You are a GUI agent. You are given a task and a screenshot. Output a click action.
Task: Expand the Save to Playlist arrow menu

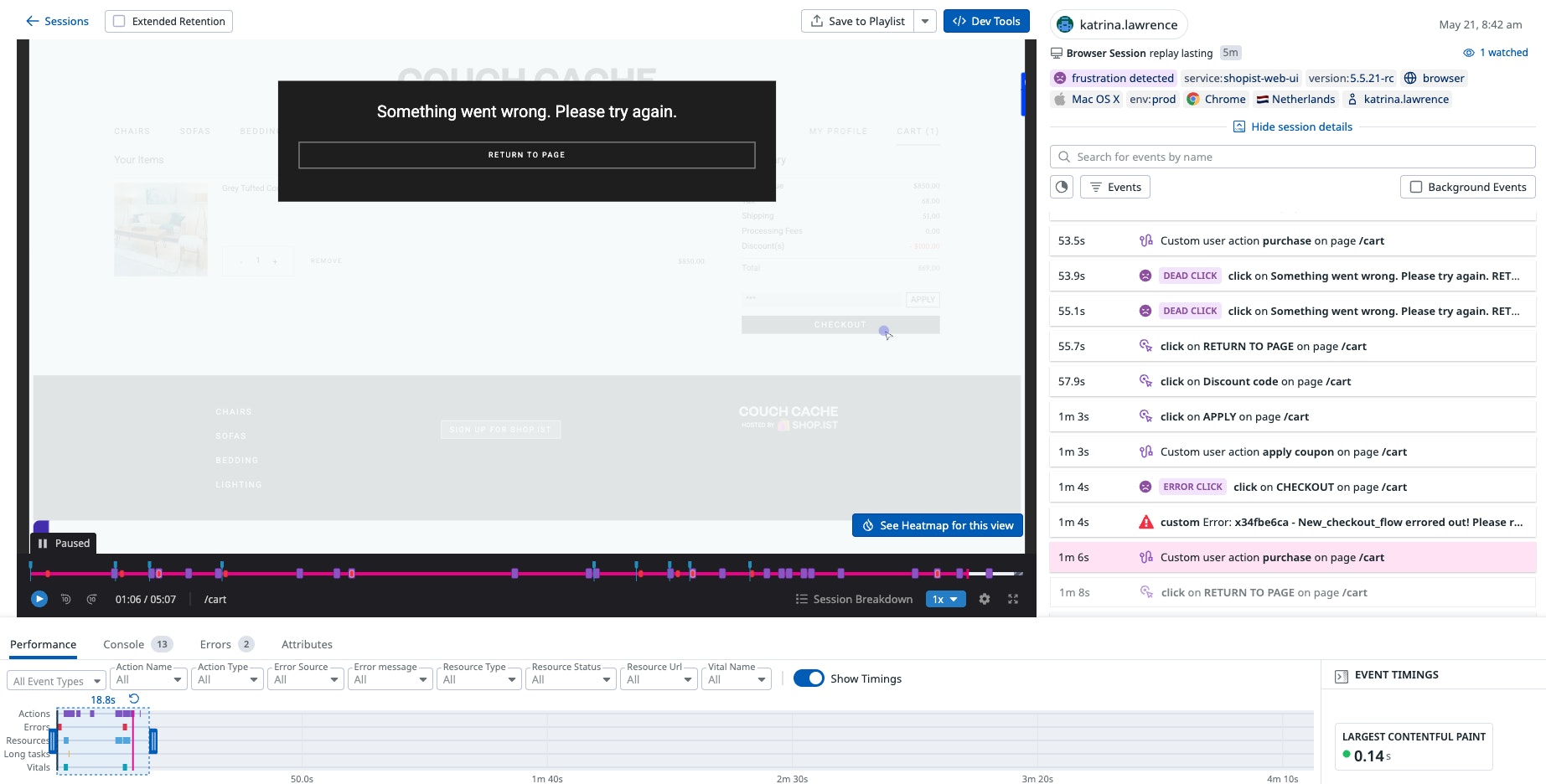click(925, 21)
